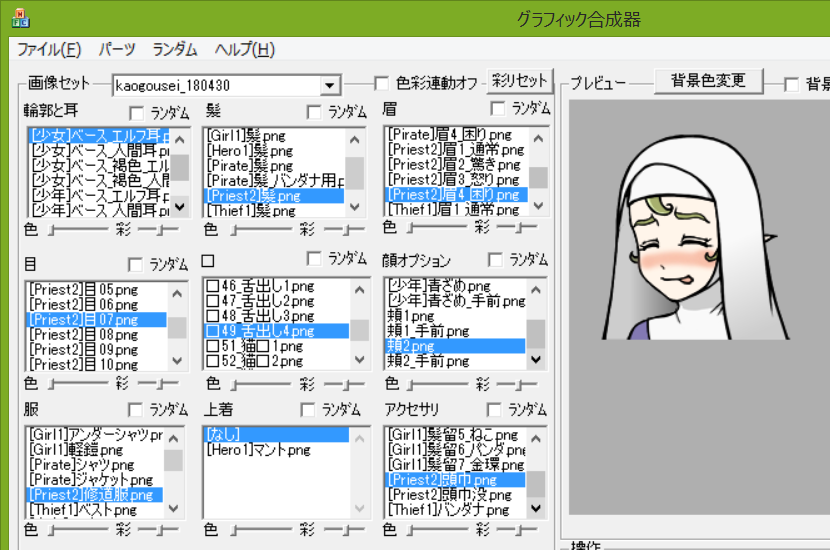Image resolution: width=830 pixels, height=550 pixels.
Task: Click up arrow of 髪 list scrollbar
Action: click(x=355, y=139)
